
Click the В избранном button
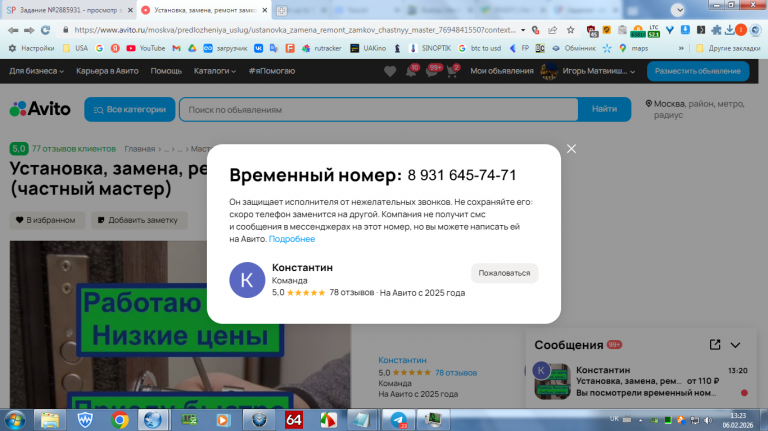tap(47, 220)
